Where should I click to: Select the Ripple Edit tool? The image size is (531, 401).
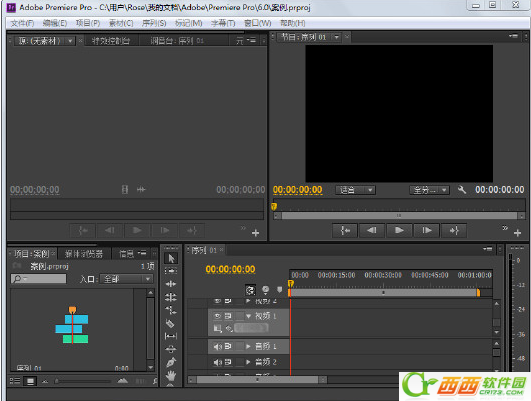pyautogui.click(x=171, y=284)
